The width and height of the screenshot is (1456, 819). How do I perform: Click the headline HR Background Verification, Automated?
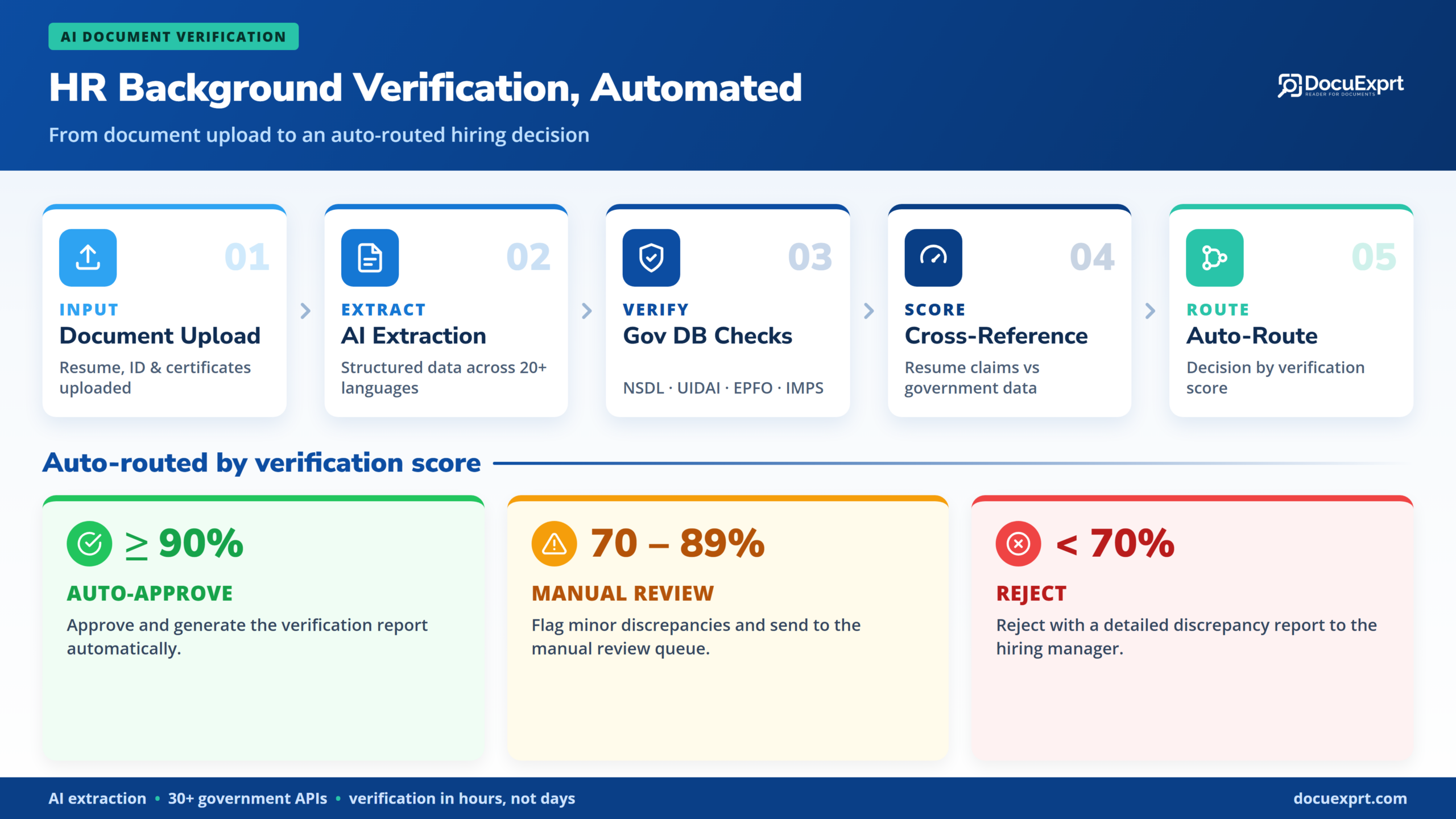[425, 88]
